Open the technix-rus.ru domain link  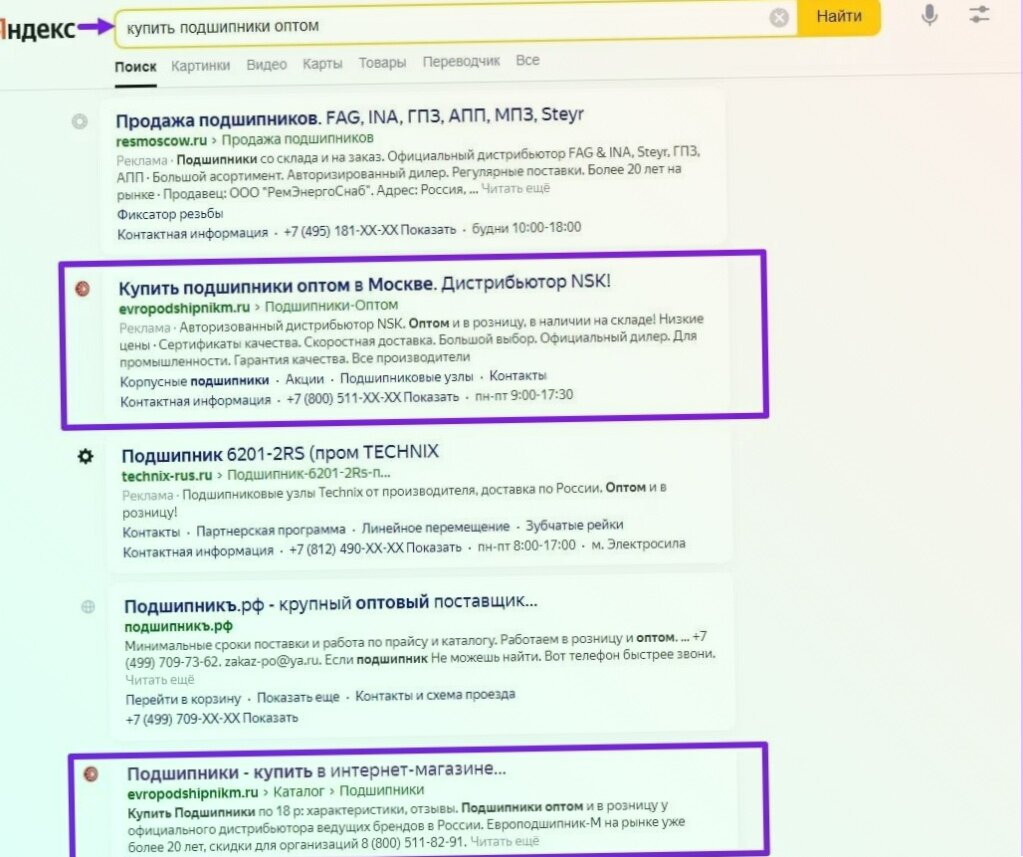pyautogui.click(x=167, y=475)
